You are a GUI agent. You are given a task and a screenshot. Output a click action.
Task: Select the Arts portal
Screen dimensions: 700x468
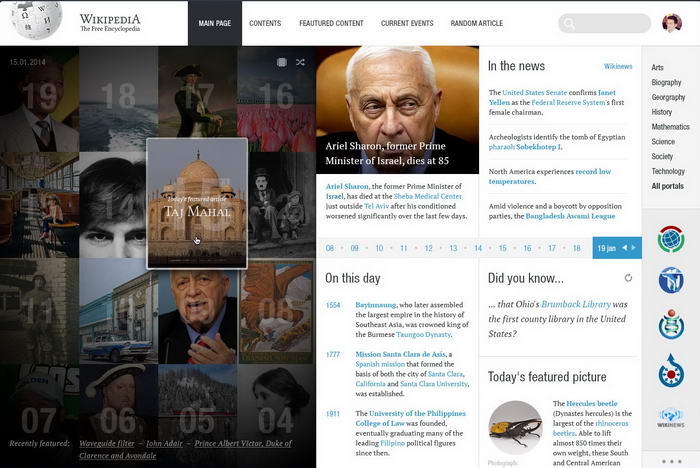pyautogui.click(x=657, y=67)
